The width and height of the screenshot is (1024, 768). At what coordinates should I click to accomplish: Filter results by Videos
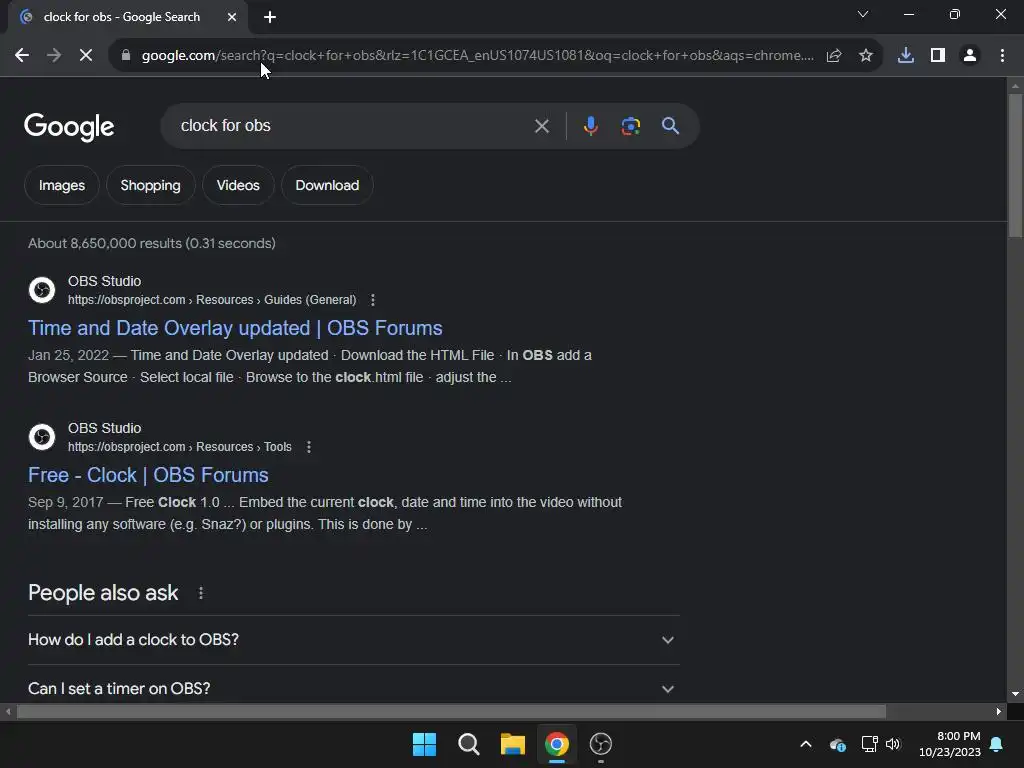pos(238,185)
